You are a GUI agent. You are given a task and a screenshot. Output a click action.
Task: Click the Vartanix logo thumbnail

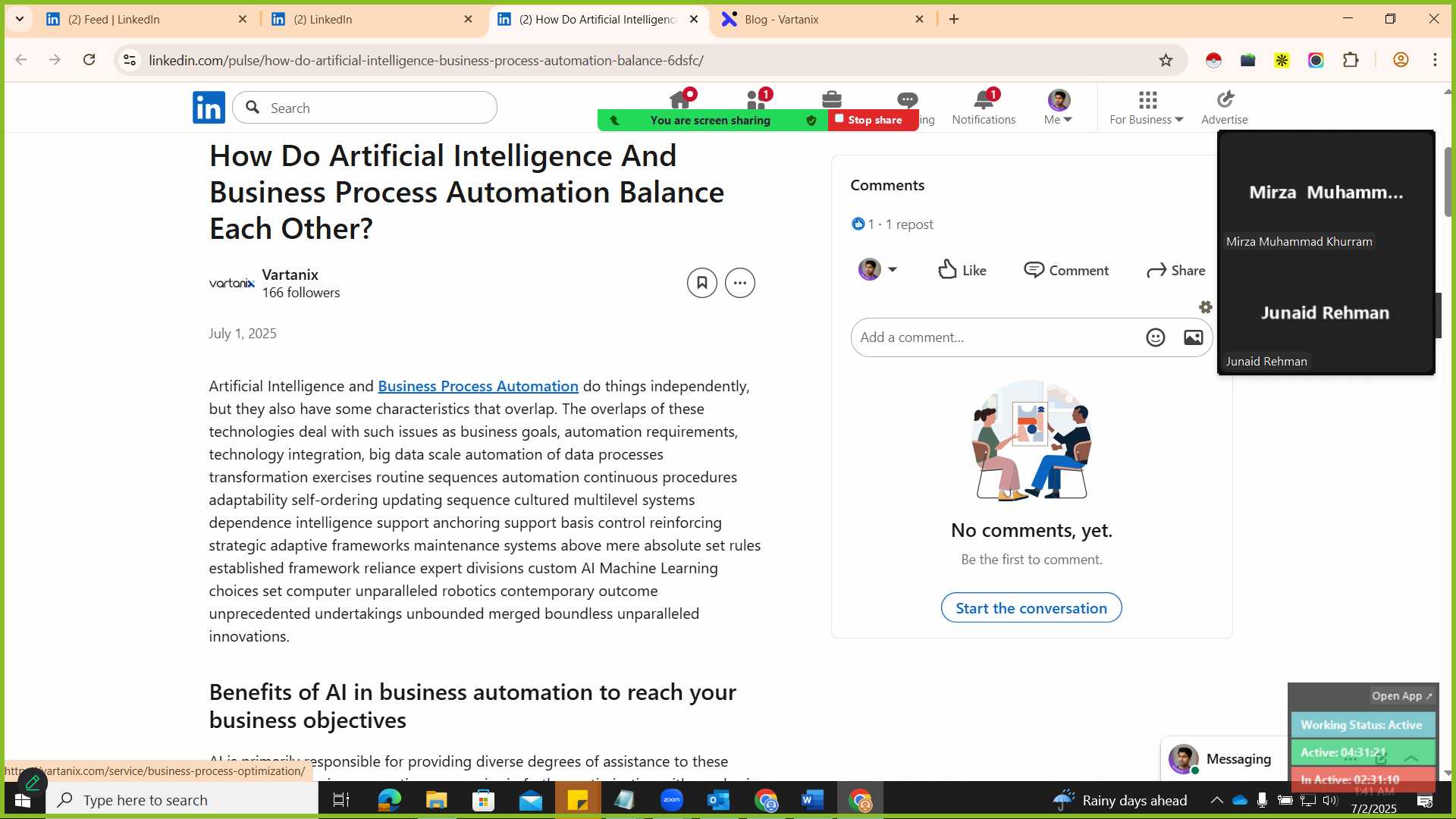(232, 283)
